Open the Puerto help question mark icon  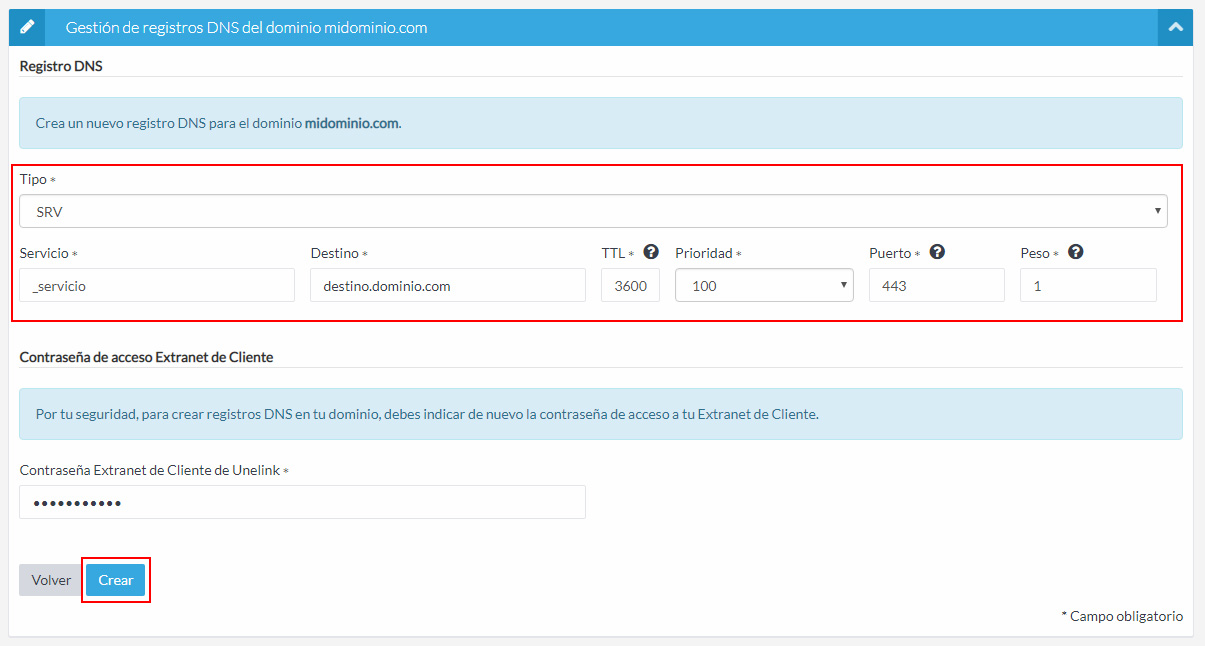point(937,252)
